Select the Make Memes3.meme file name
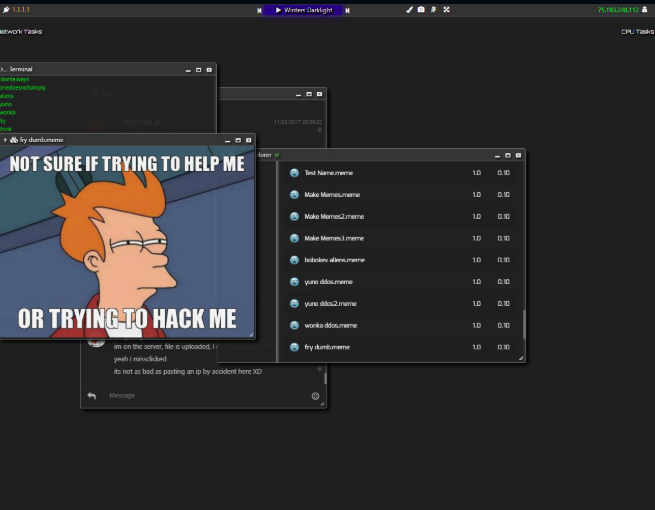 click(334, 239)
